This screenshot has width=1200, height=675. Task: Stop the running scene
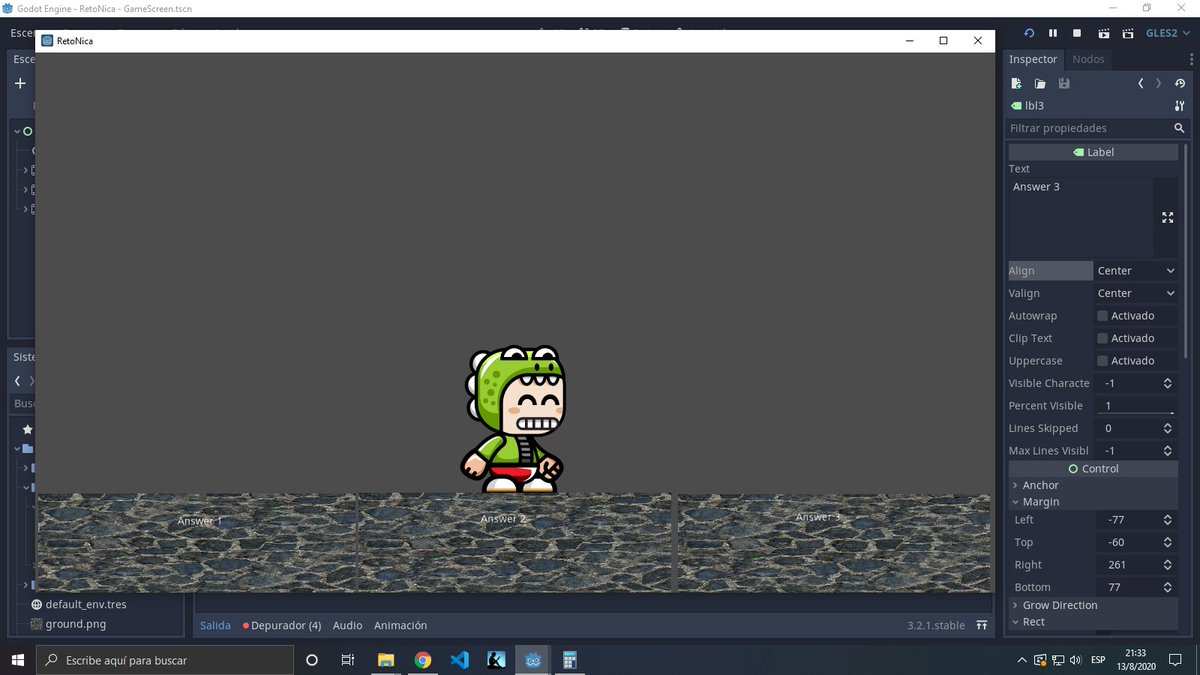[1077, 33]
